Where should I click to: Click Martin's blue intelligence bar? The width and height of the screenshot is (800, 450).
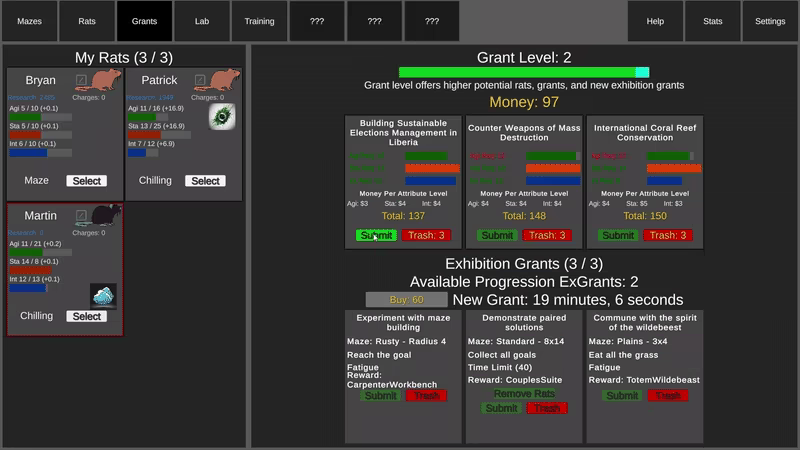click(x=28, y=288)
